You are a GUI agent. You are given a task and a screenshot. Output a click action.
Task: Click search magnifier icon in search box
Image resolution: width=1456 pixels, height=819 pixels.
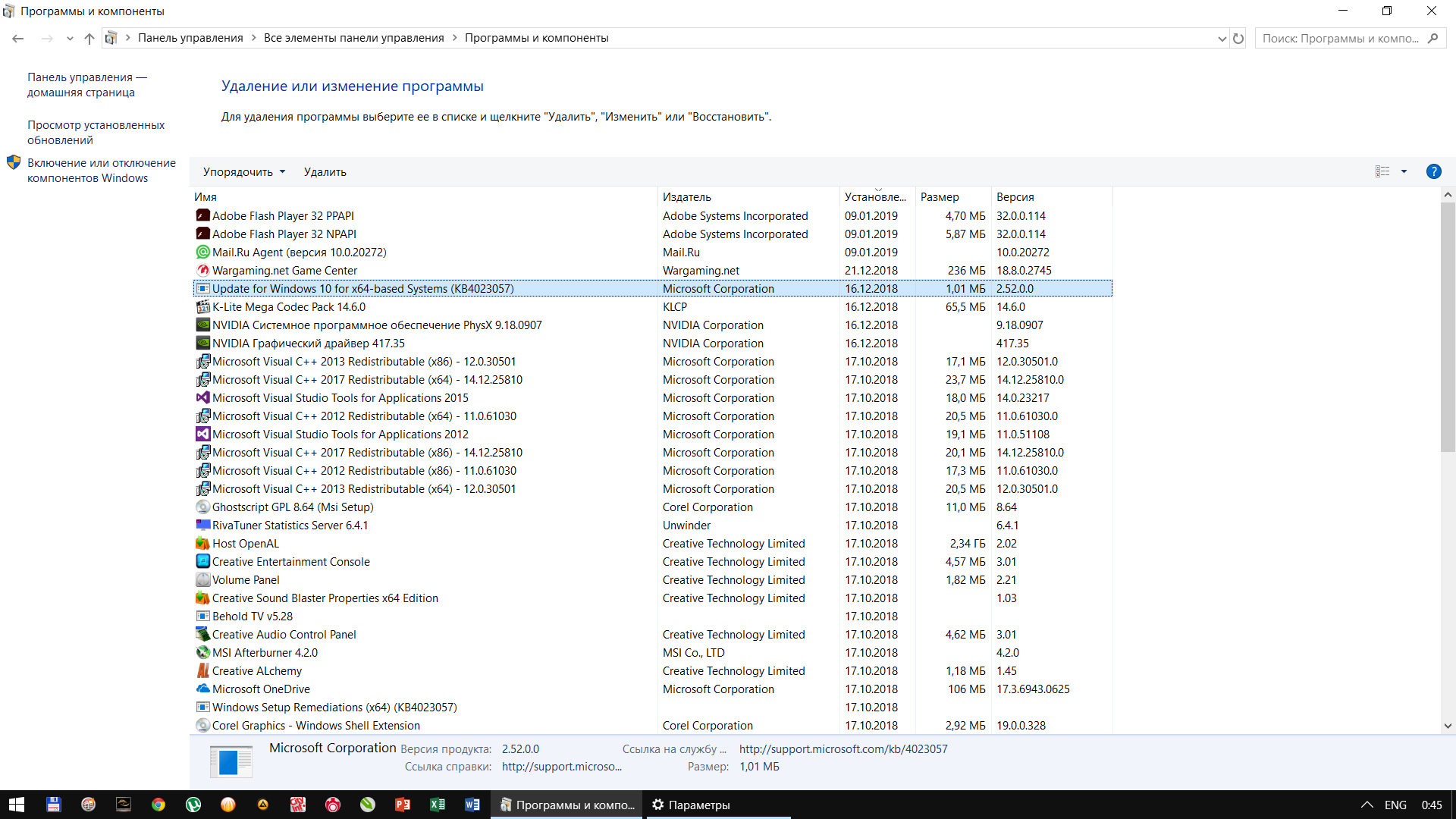tap(1432, 38)
